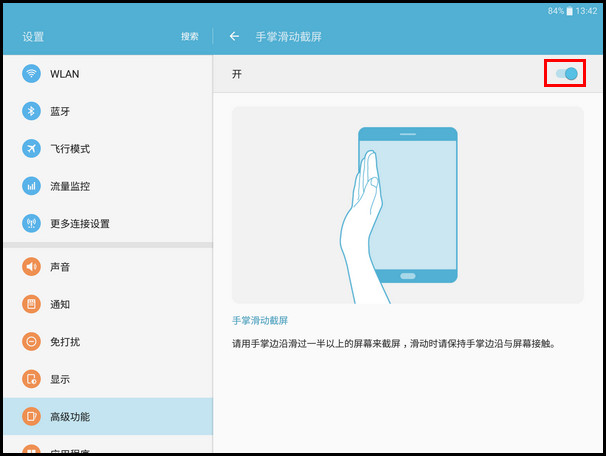Turn off palm swipe capture switch
Image resolution: width=606 pixels, height=456 pixels.
coord(567,73)
